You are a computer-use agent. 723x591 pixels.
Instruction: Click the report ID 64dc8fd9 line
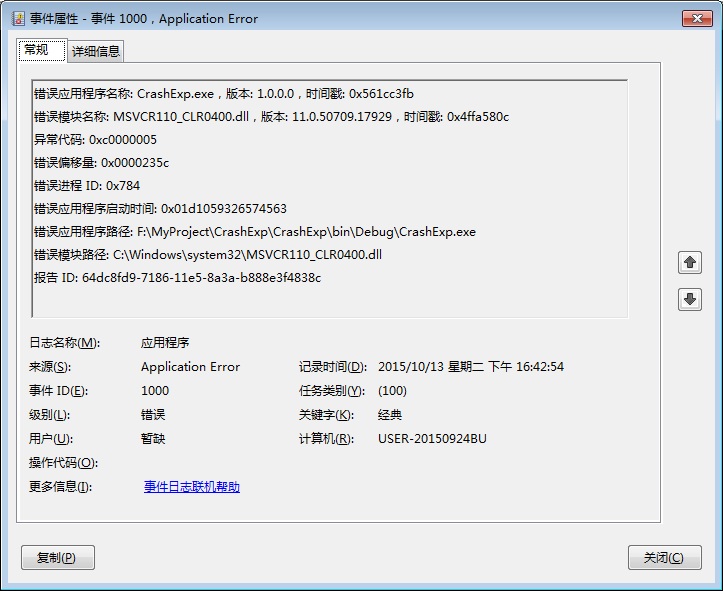pos(177,278)
